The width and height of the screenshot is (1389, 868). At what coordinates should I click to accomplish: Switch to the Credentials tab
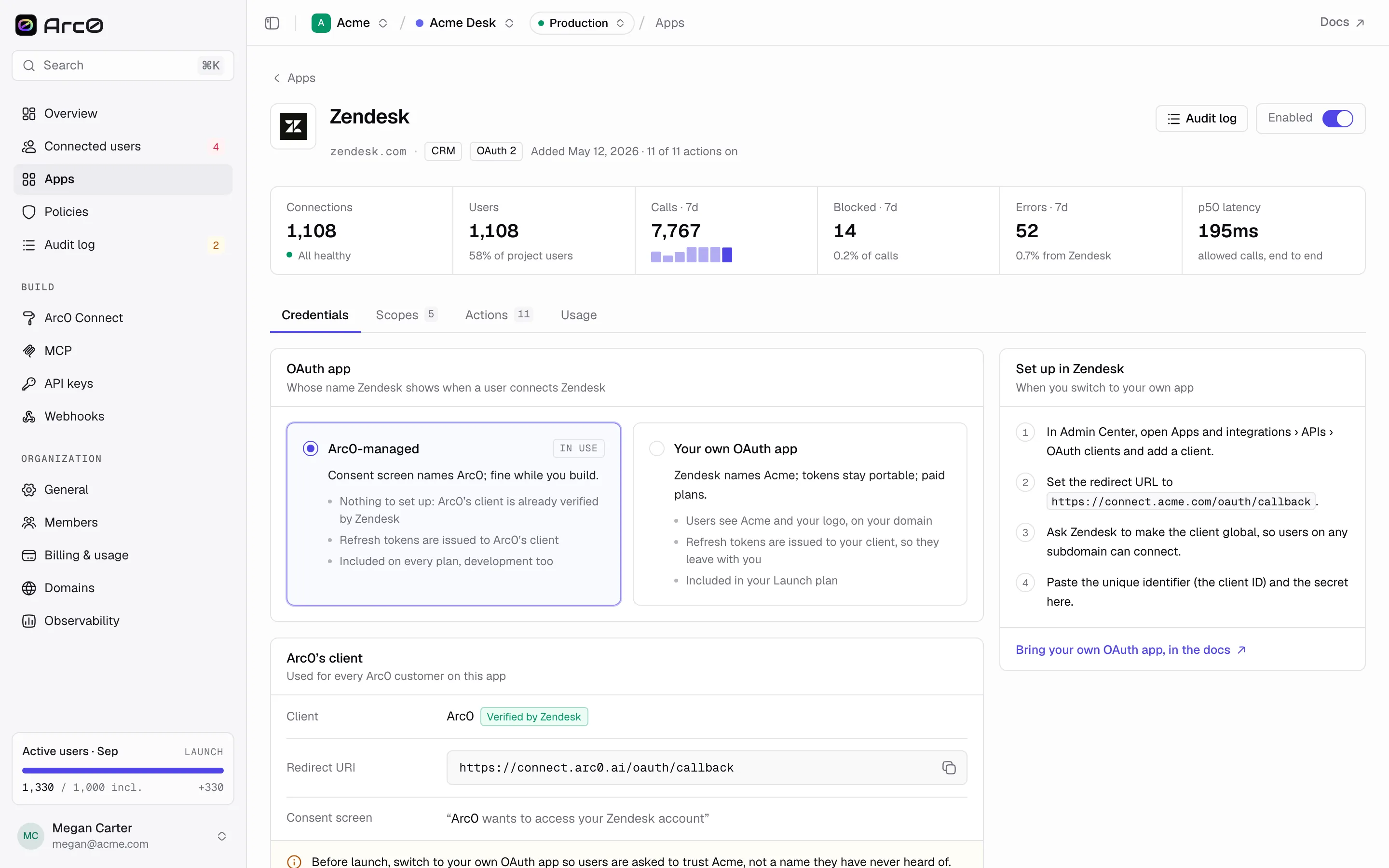pos(315,315)
